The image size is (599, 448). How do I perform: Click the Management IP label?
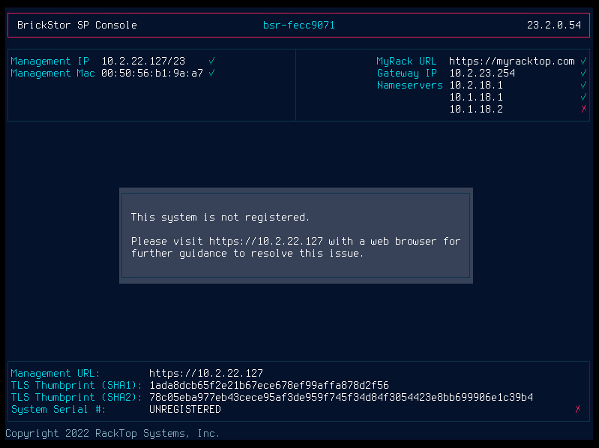pyautogui.click(x=50, y=61)
